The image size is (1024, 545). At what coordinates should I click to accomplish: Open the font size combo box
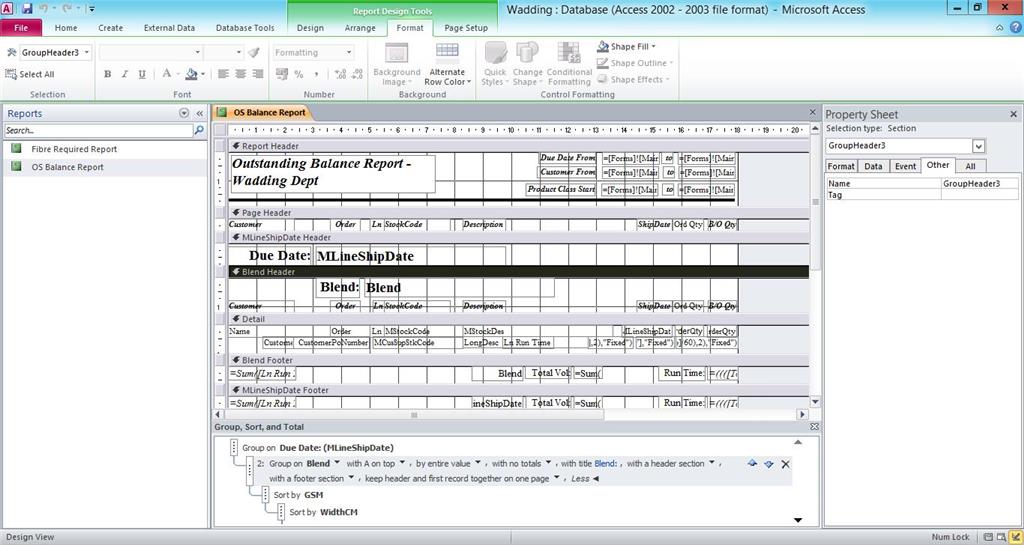223,53
